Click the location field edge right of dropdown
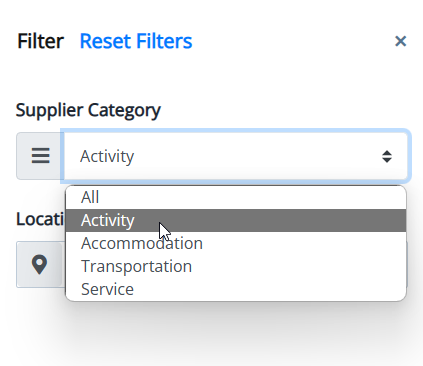423x366 pixels. tap(408, 265)
